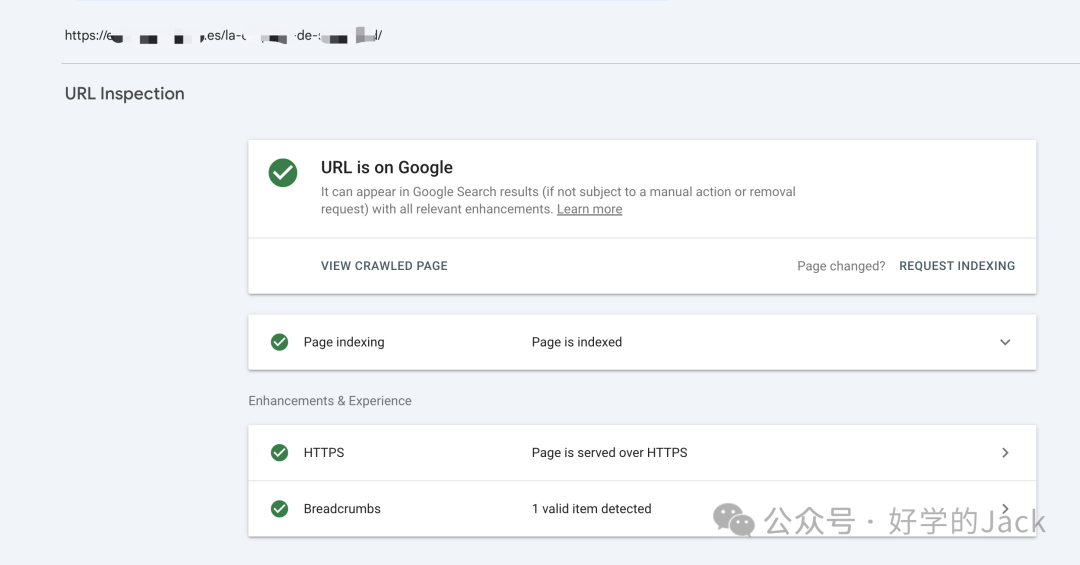
Task: Click the Learn more link
Action: pos(589,209)
